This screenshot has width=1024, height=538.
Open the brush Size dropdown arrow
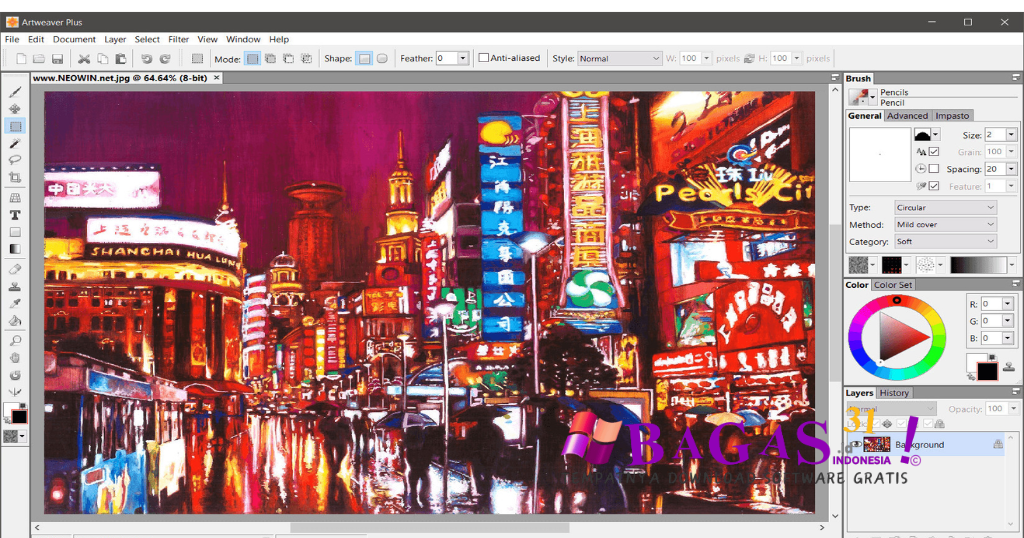tap(1011, 134)
